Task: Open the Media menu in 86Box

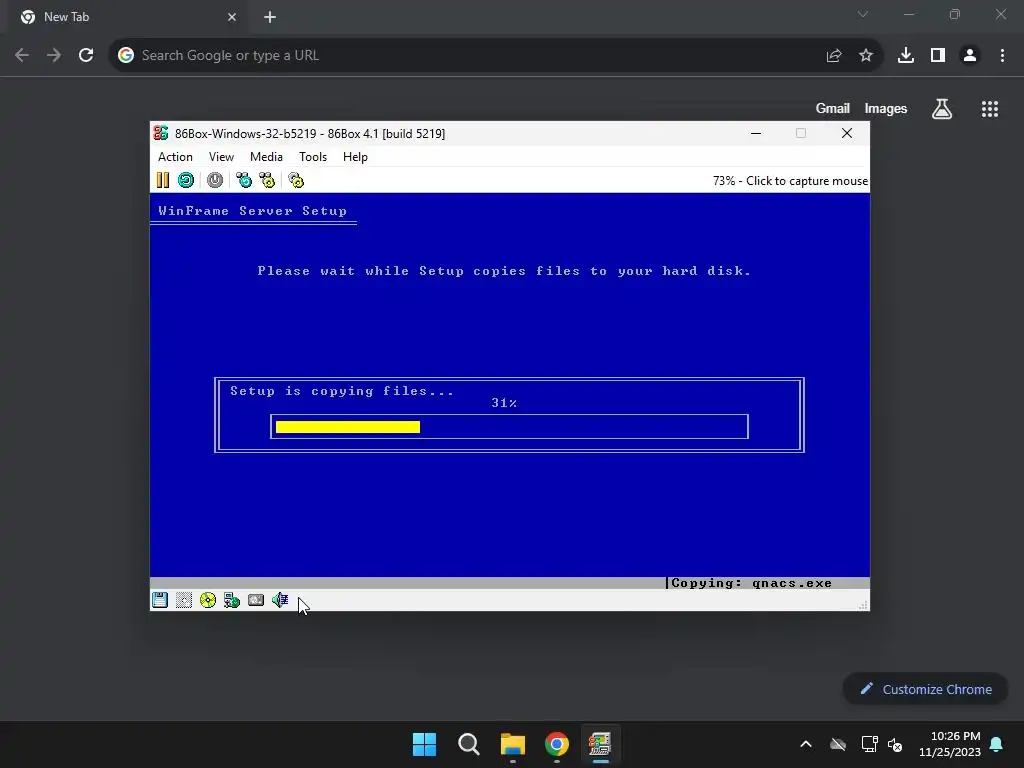Action: (x=266, y=157)
